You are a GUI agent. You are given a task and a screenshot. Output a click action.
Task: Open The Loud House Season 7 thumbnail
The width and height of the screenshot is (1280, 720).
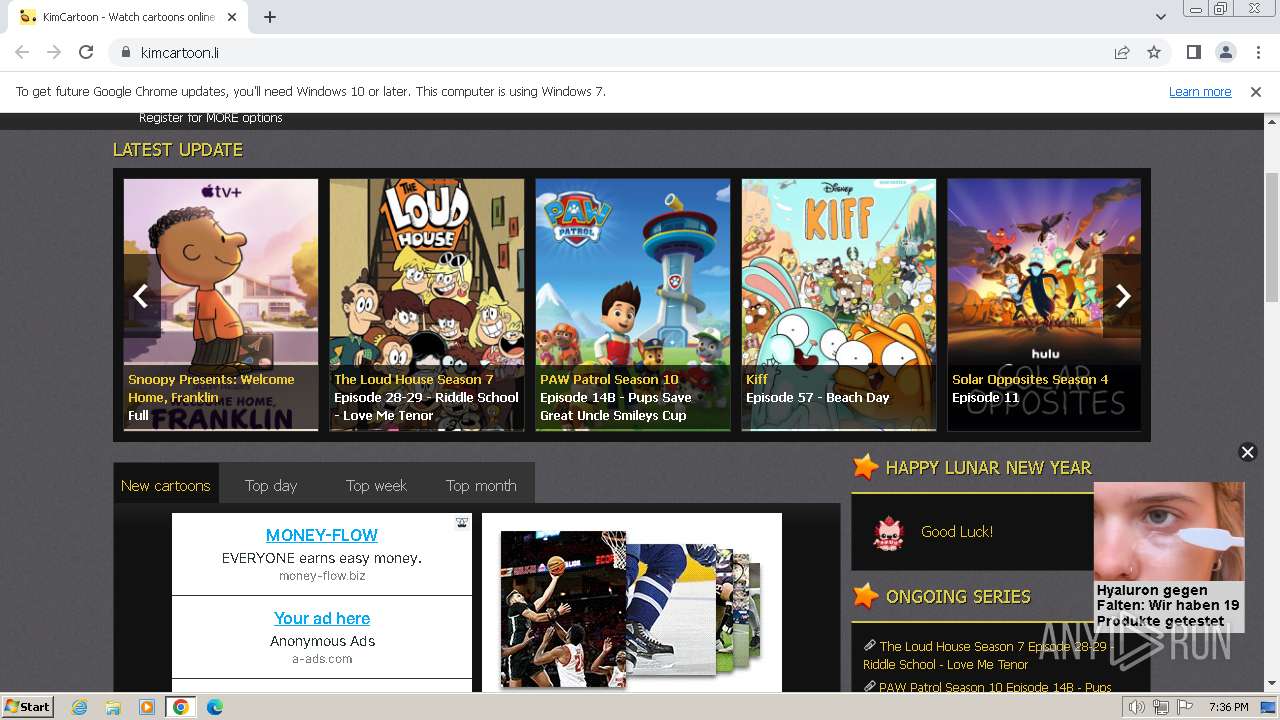tap(427, 305)
